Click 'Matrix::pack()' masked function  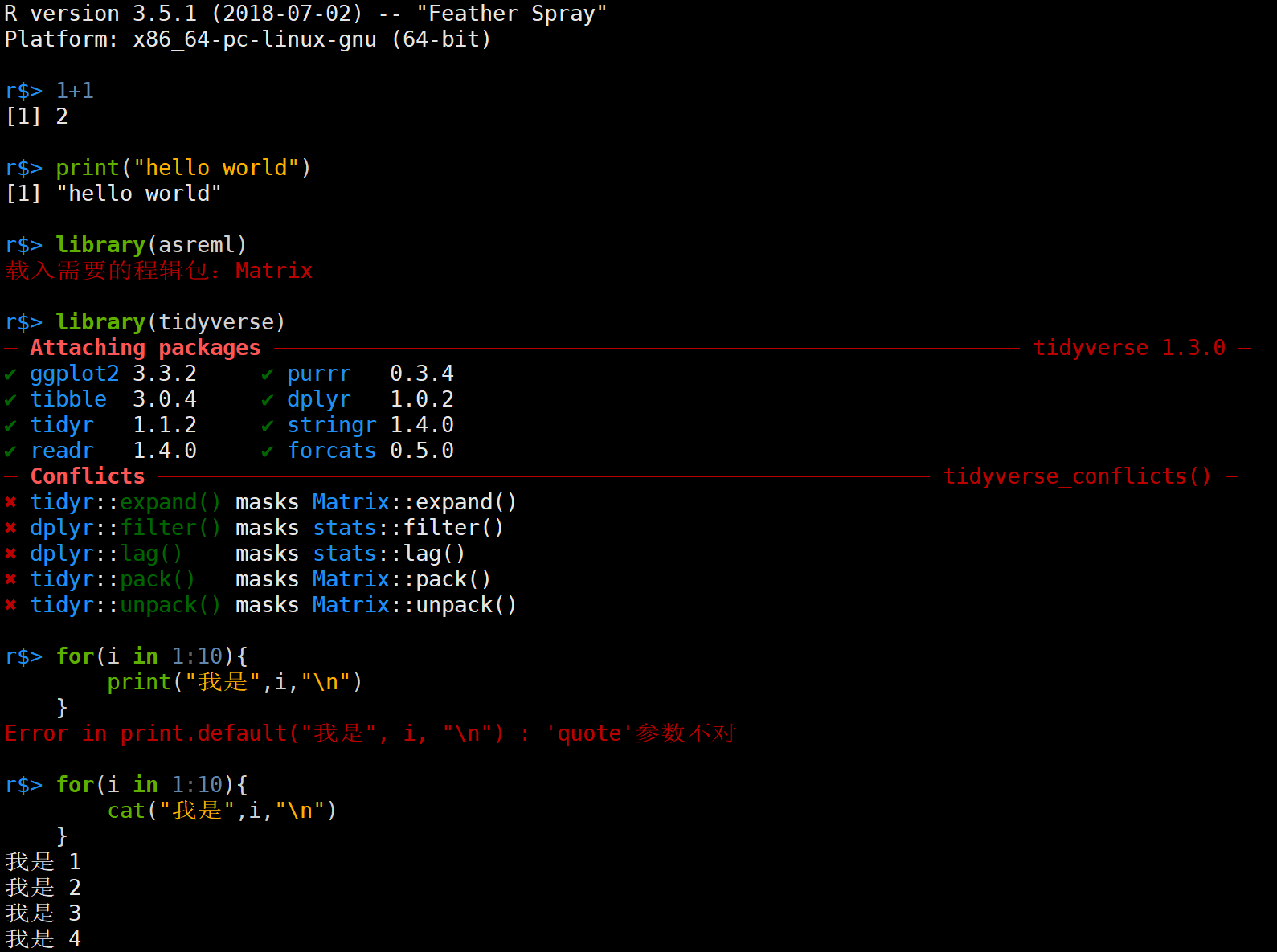(x=402, y=579)
